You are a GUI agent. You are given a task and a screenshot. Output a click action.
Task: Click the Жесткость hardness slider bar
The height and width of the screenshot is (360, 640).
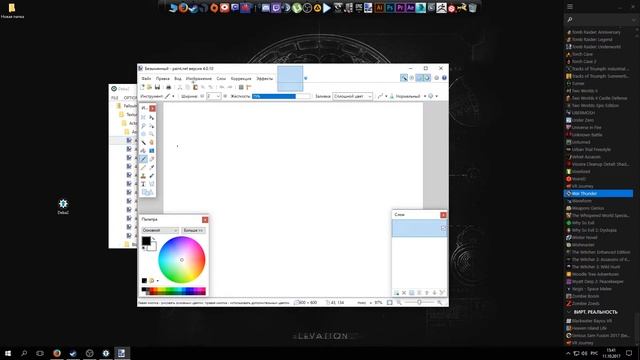(x=281, y=96)
